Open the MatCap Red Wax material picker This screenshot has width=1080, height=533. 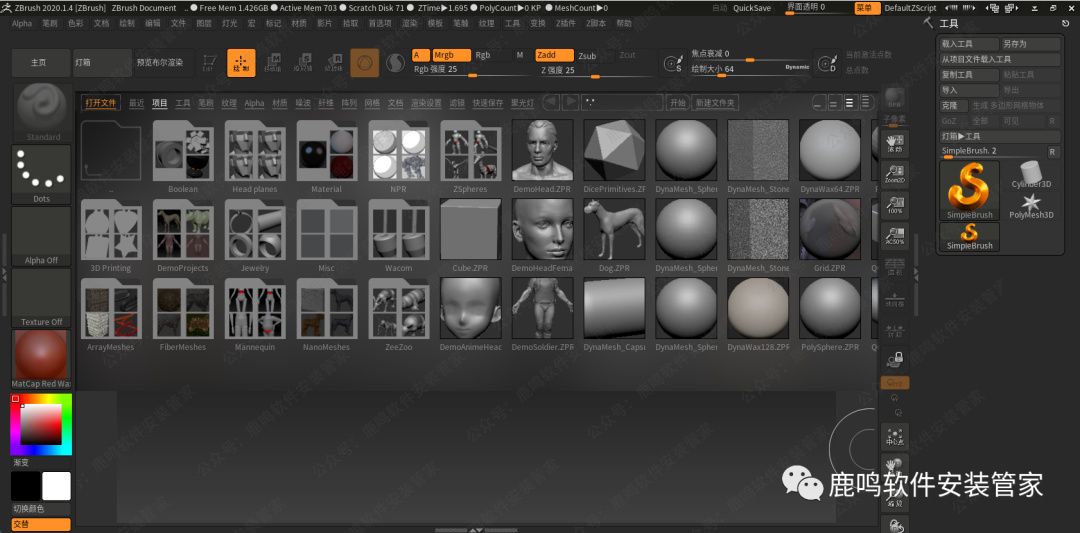pos(41,359)
